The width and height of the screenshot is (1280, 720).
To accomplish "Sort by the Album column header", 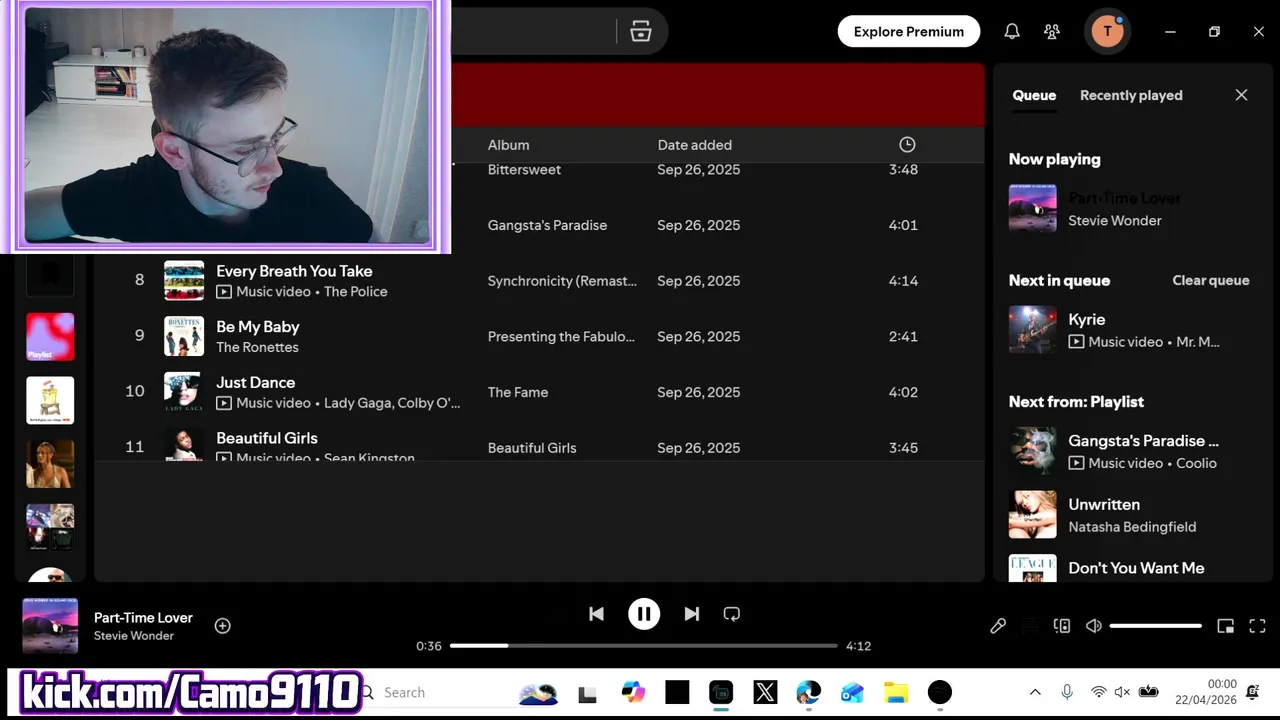I will point(508,145).
